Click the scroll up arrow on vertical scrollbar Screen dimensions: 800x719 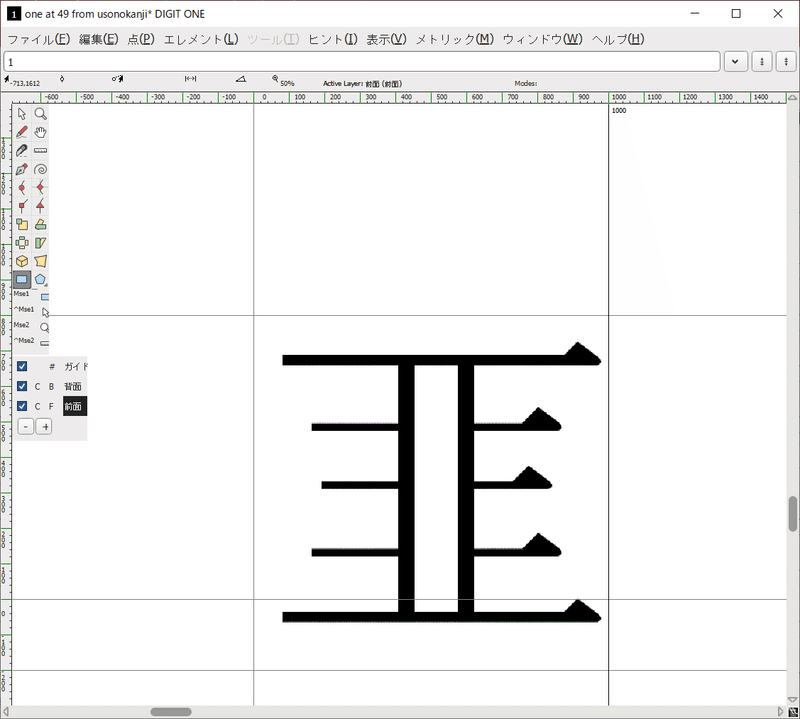792,97
